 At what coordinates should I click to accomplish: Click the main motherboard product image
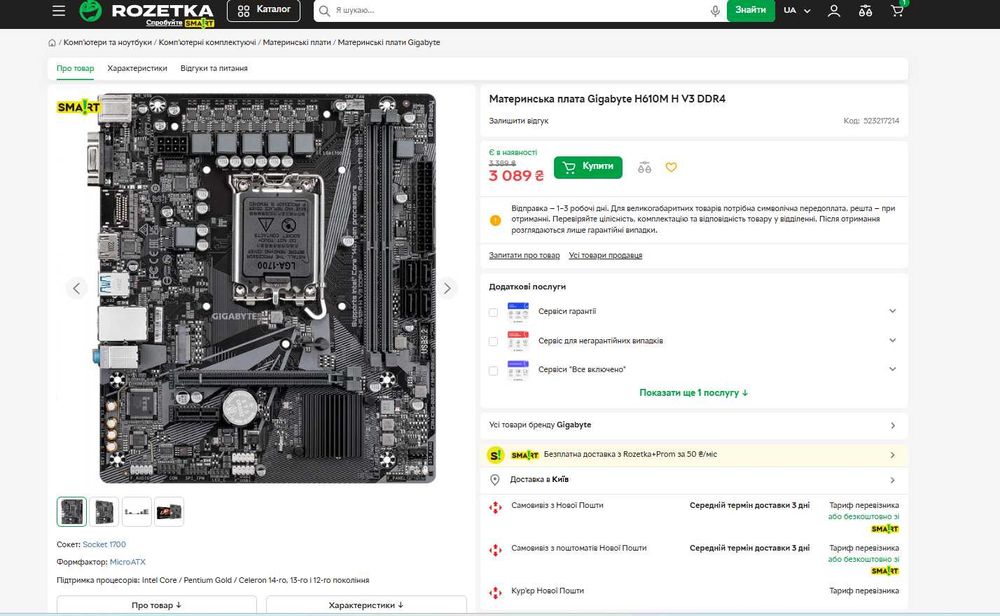coord(267,288)
